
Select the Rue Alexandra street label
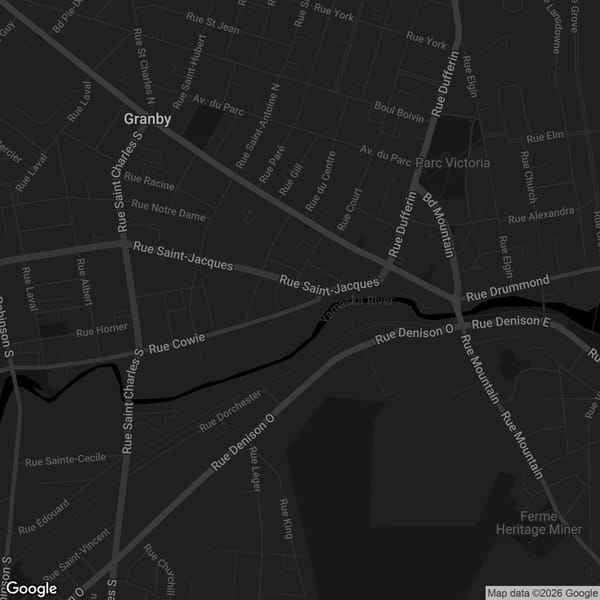click(x=541, y=215)
